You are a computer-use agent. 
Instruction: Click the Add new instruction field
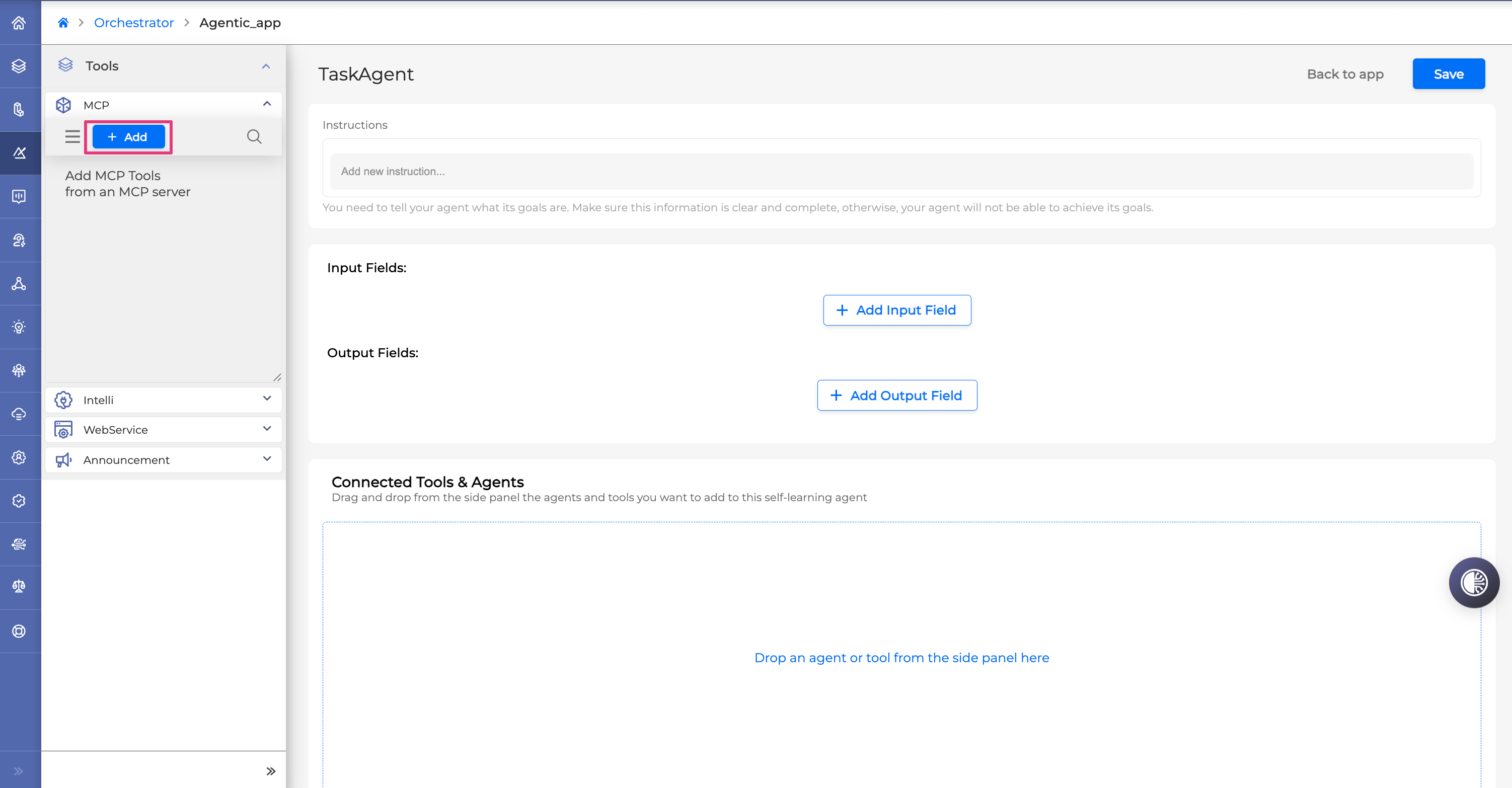coord(901,171)
